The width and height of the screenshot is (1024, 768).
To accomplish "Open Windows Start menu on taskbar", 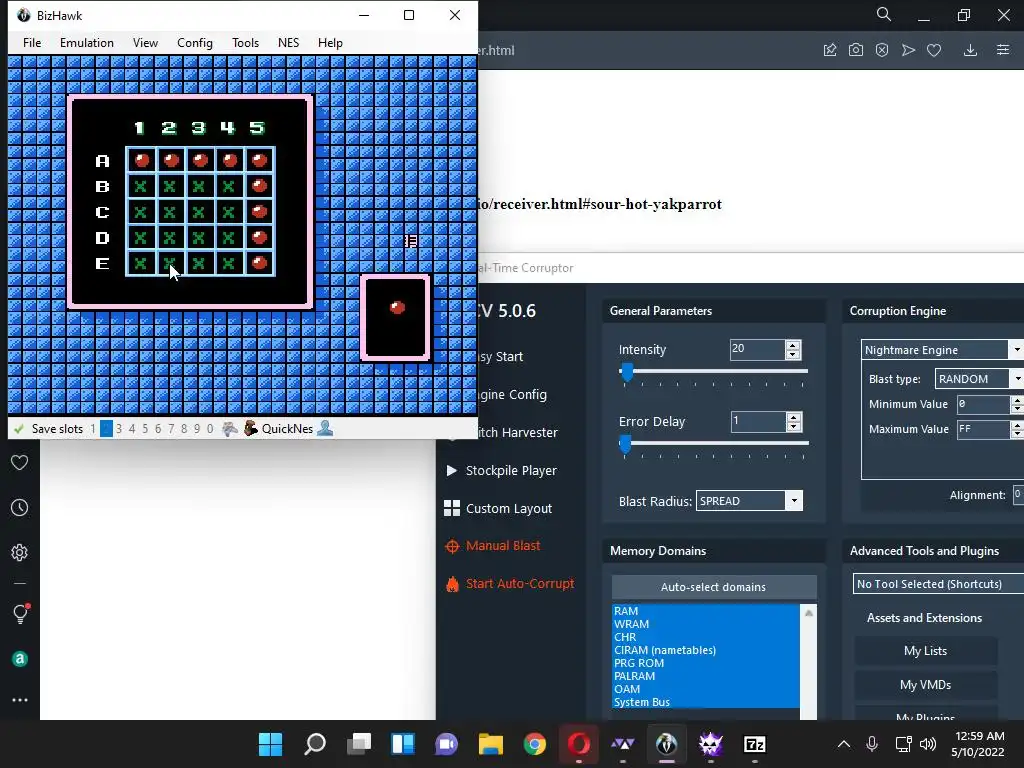I will click(x=270, y=744).
